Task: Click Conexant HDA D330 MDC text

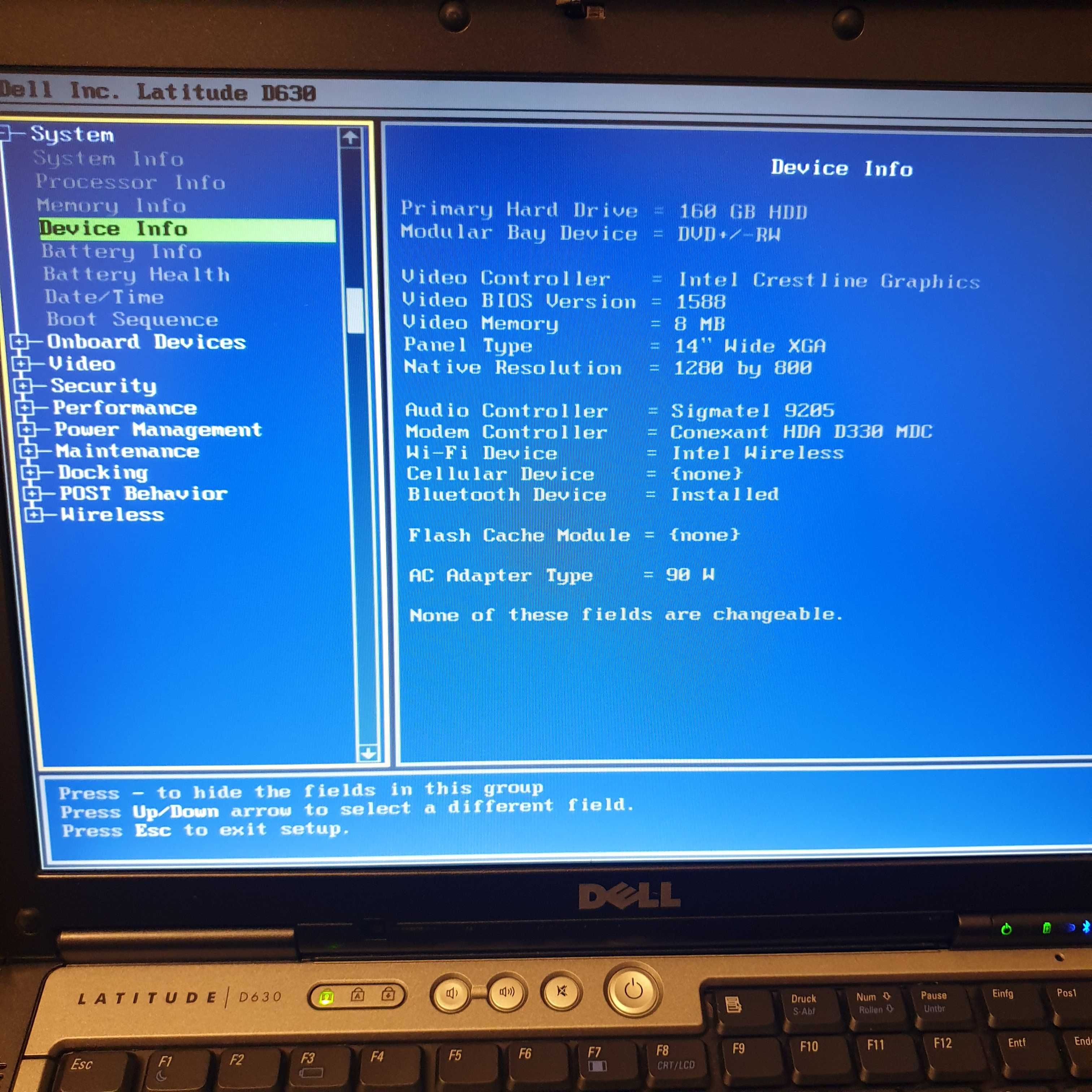Action: pyautogui.click(x=801, y=432)
